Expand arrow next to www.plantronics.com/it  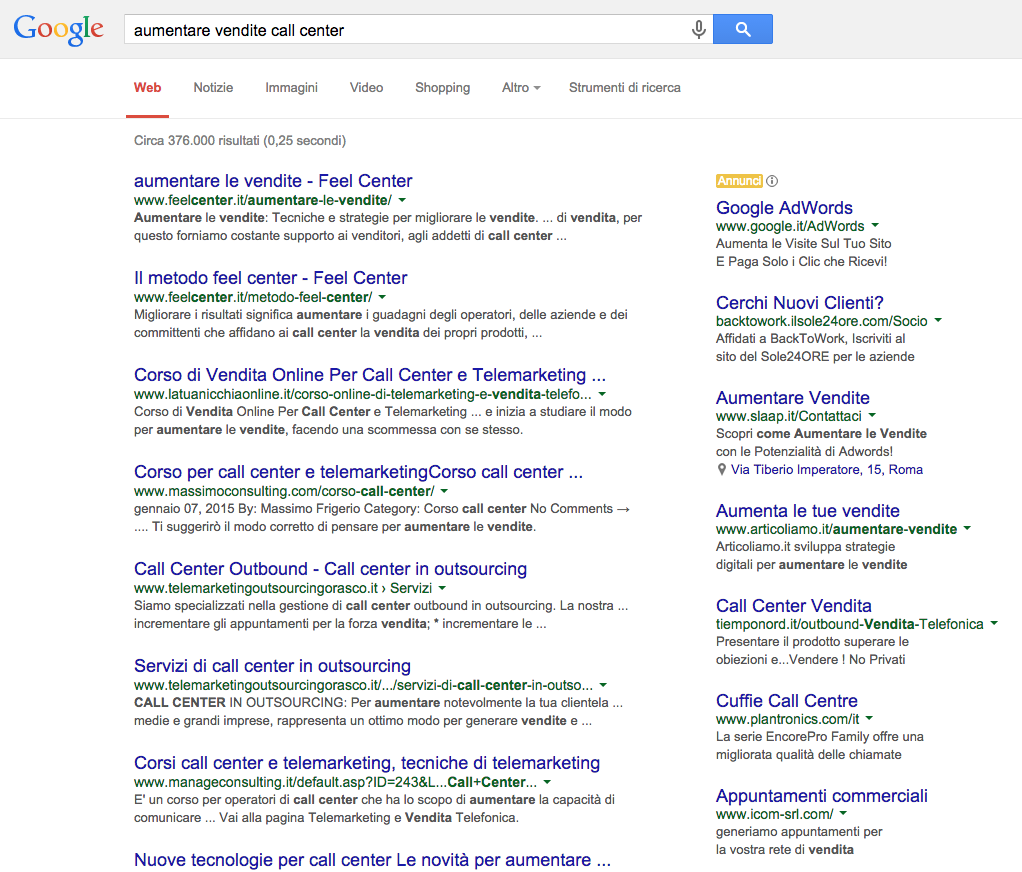click(869, 719)
